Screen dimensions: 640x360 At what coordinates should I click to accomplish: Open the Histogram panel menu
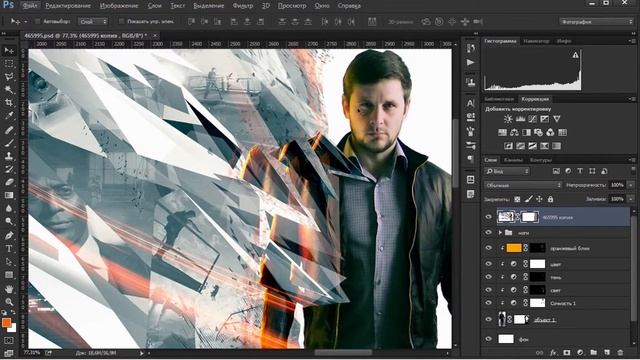click(x=632, y=41)
